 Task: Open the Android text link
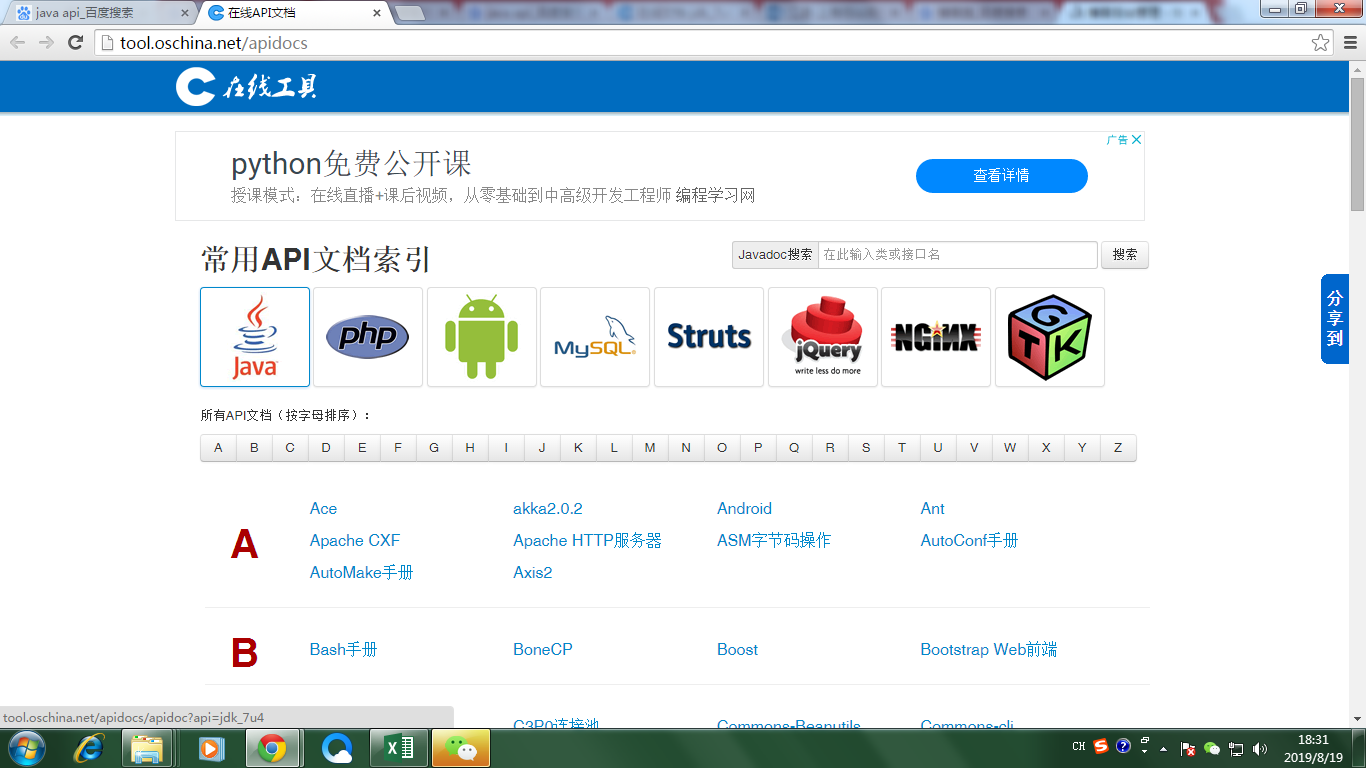pos(744,508)
